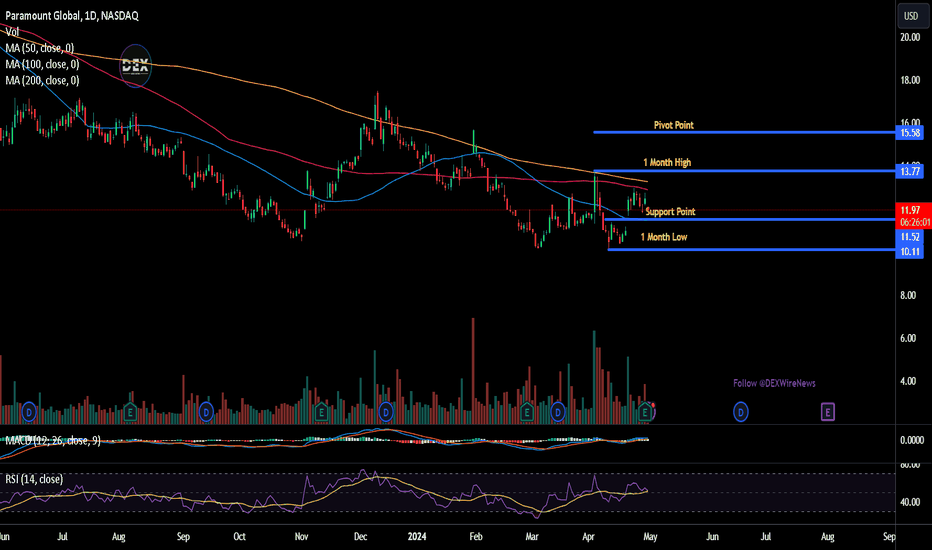Click the May label on the time axis
The width and height of the screenshot is (932, 550).
[650, 536]
